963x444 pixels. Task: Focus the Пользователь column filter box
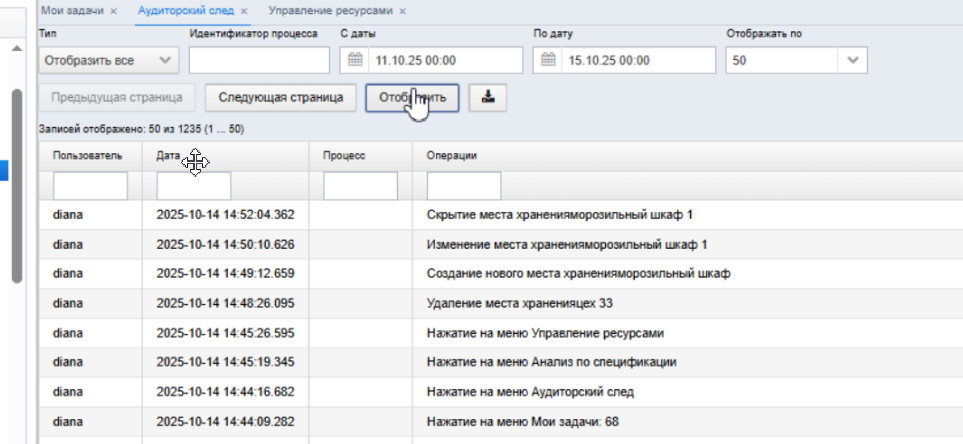click(x=90, y=185)
